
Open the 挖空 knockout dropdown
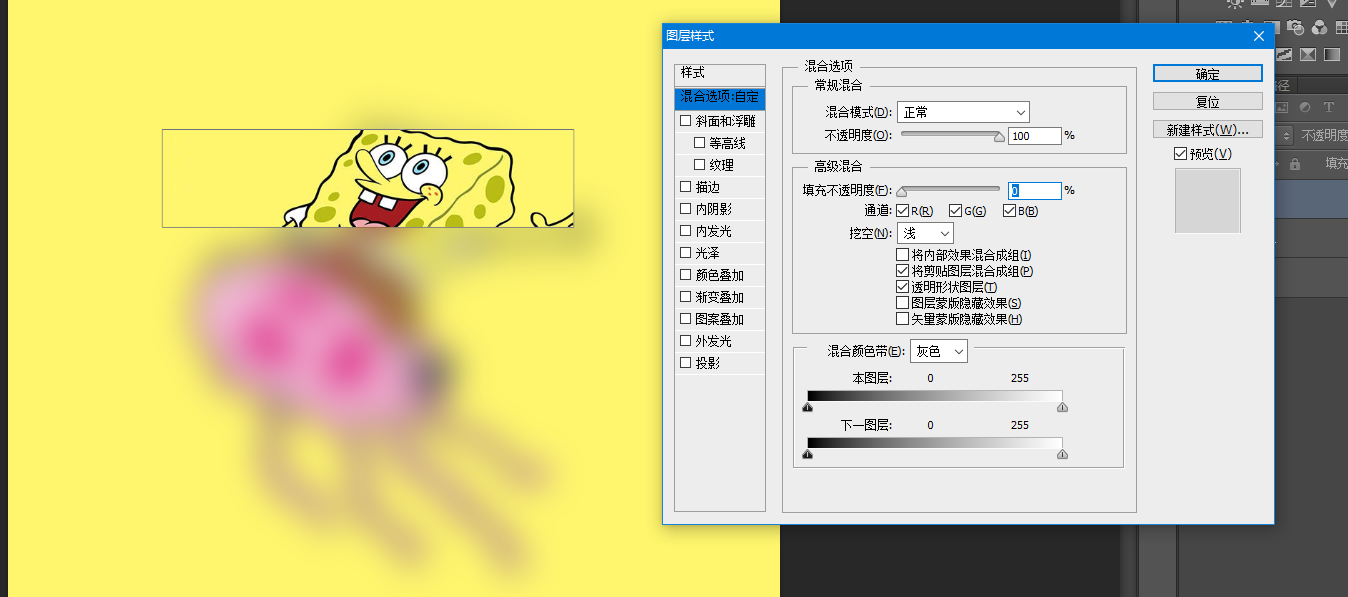point(925,231)
